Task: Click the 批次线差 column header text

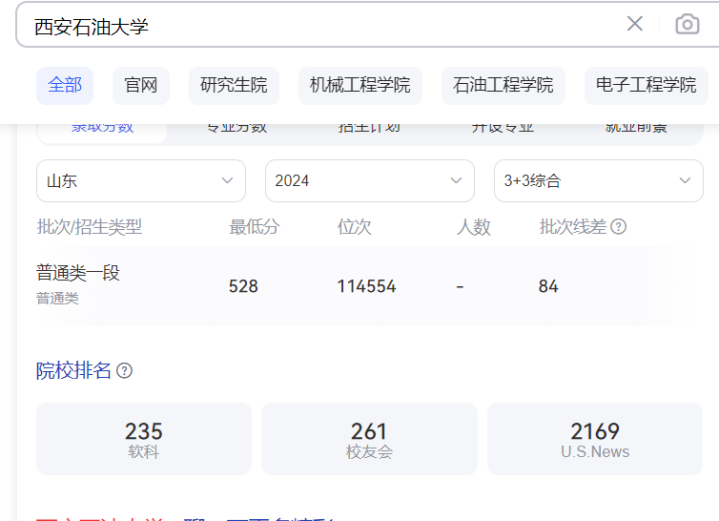Action: tap(573, 227)
